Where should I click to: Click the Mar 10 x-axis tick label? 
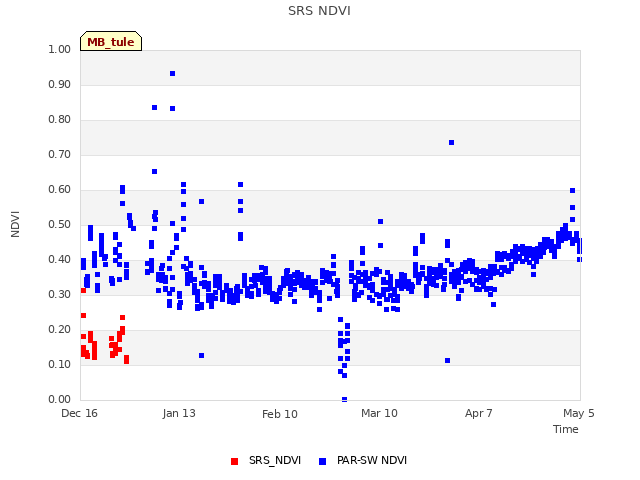pyautogui.click(x=379, y=413)
